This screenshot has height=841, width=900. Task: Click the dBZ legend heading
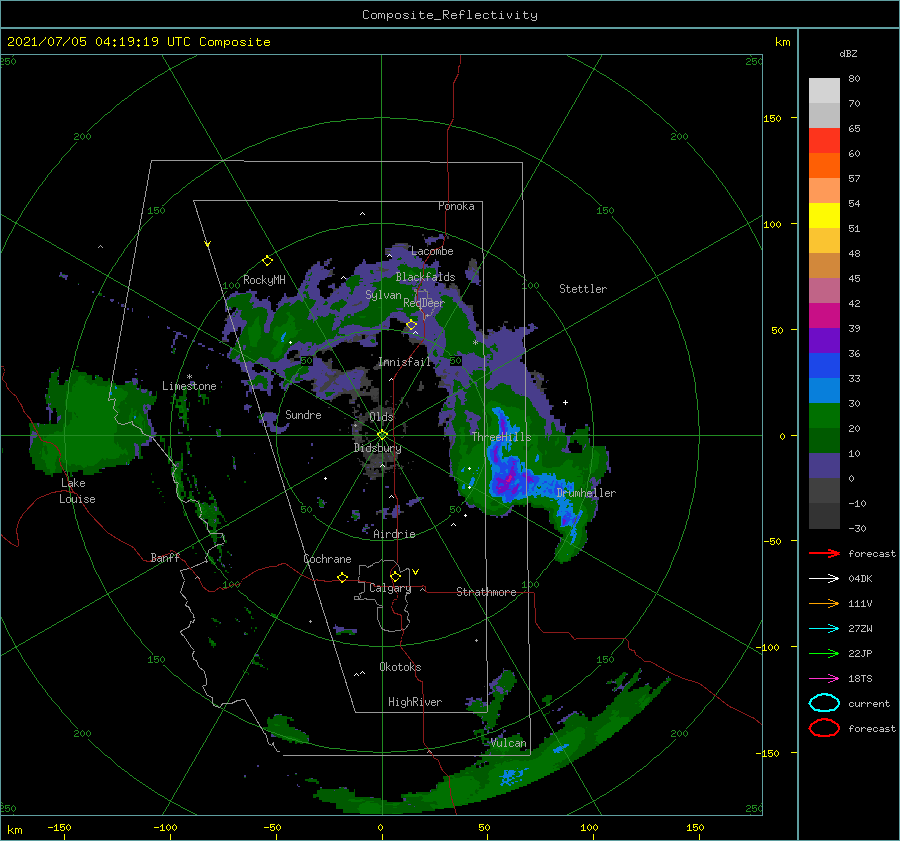click(x=848, y=53)
